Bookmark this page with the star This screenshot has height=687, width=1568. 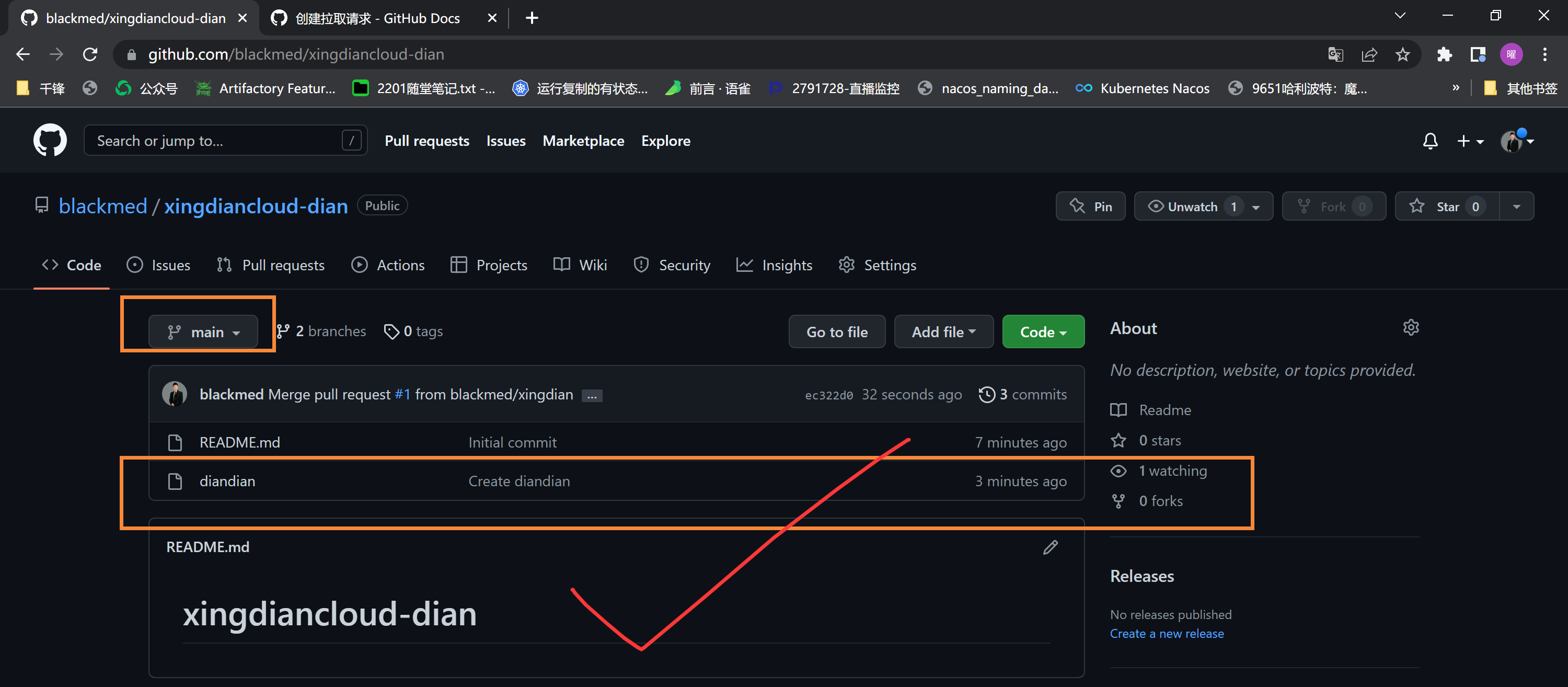(x=1403, y=54)
